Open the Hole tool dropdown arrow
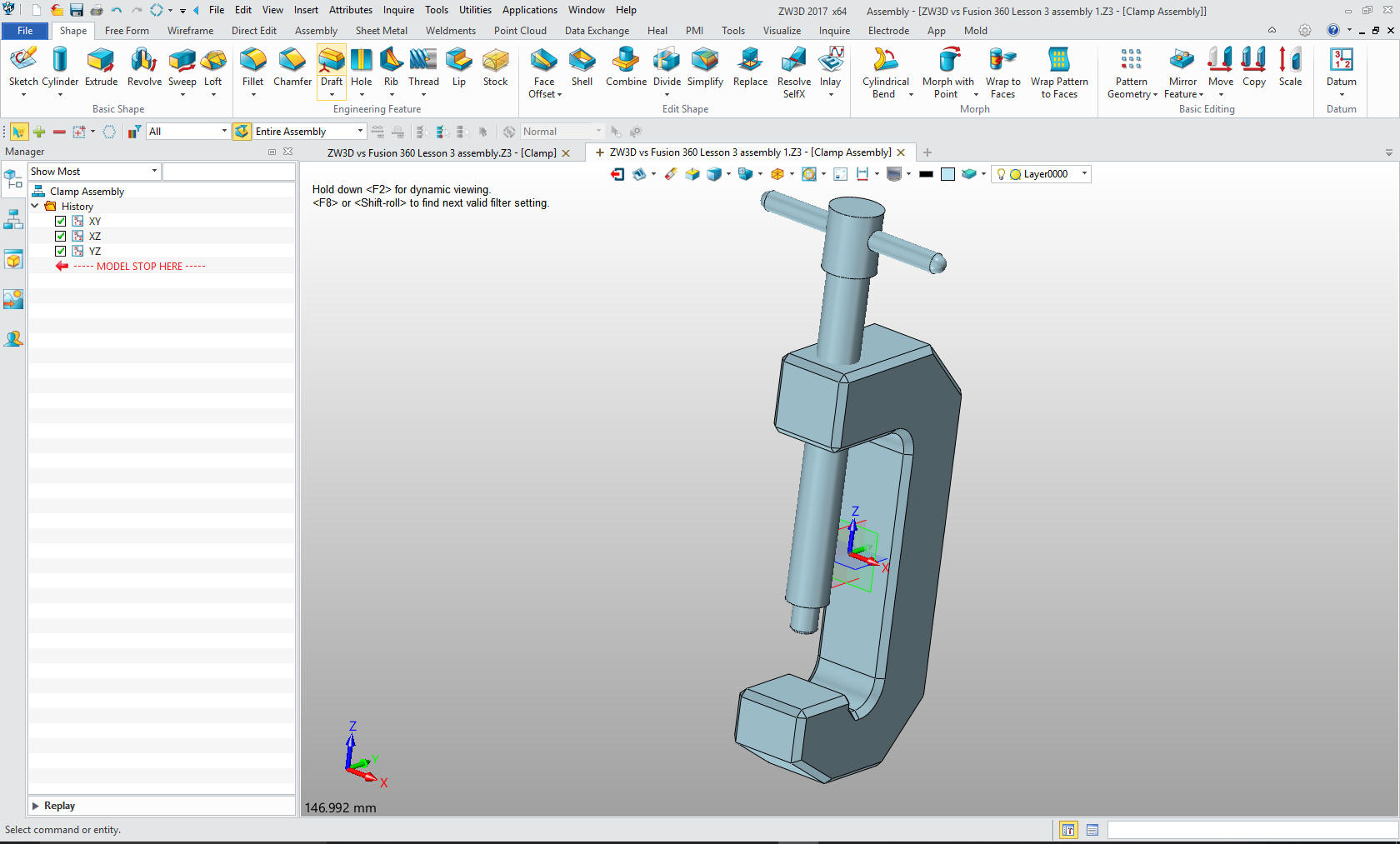This screenshot has width=1400, height=844. coord(362,95)
